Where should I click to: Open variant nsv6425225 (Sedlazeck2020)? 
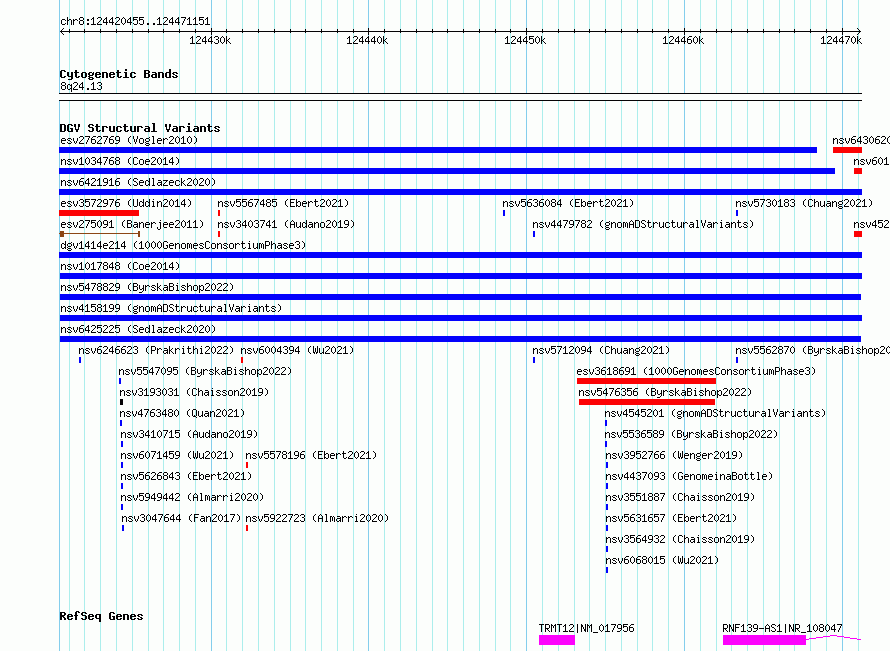tap(138, 329)
